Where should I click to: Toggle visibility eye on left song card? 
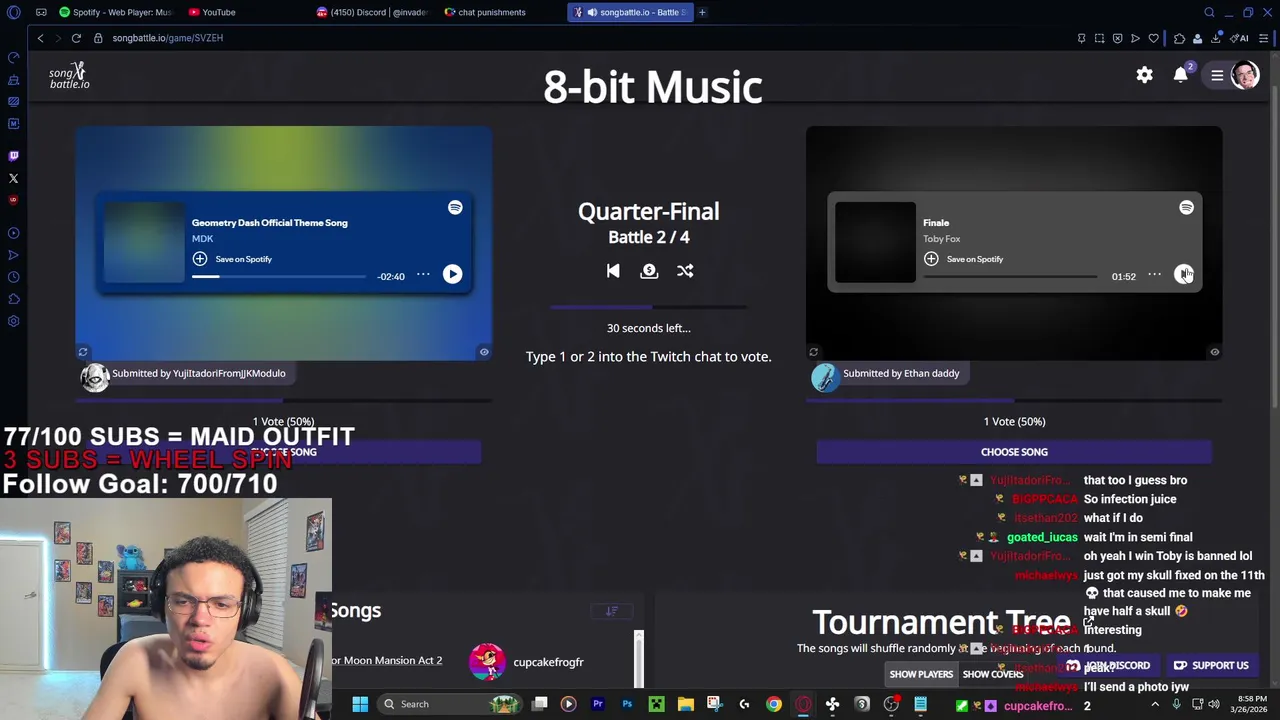click(x=484, y=352)
